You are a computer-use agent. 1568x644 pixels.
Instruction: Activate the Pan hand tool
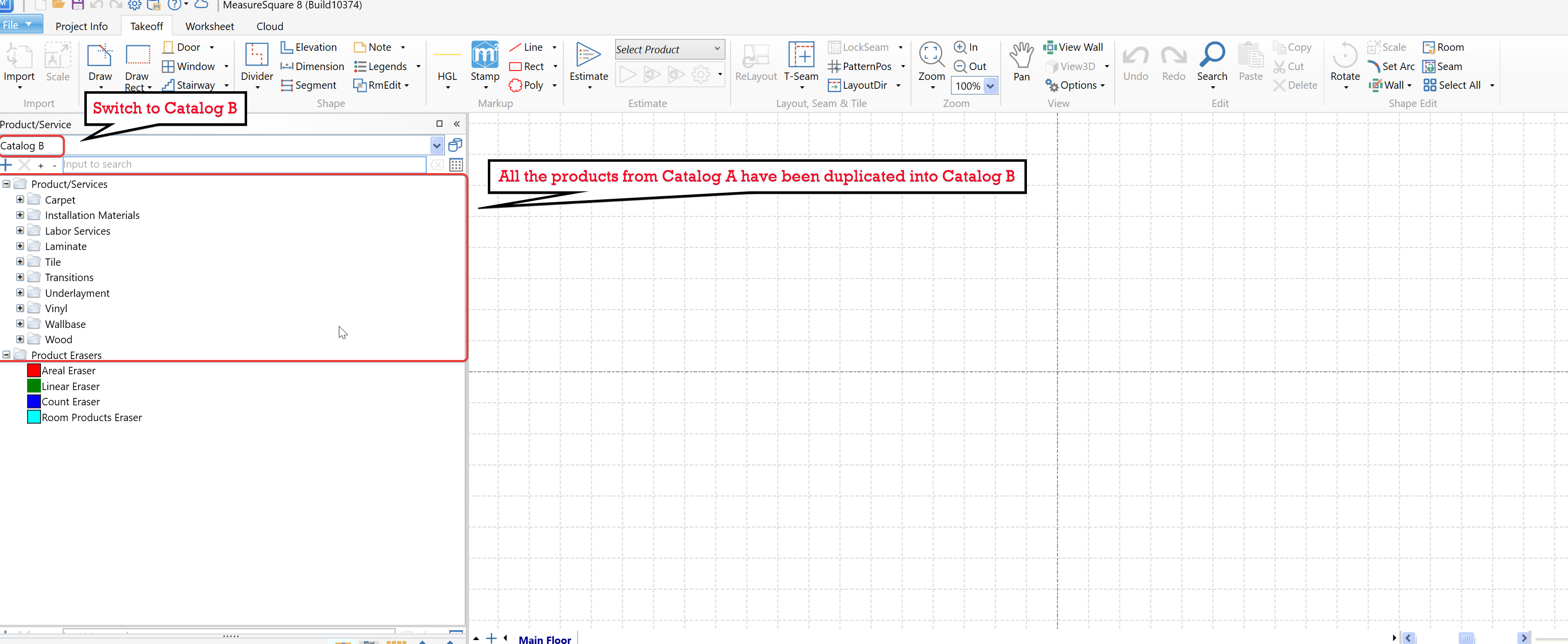coord(1021,56)
